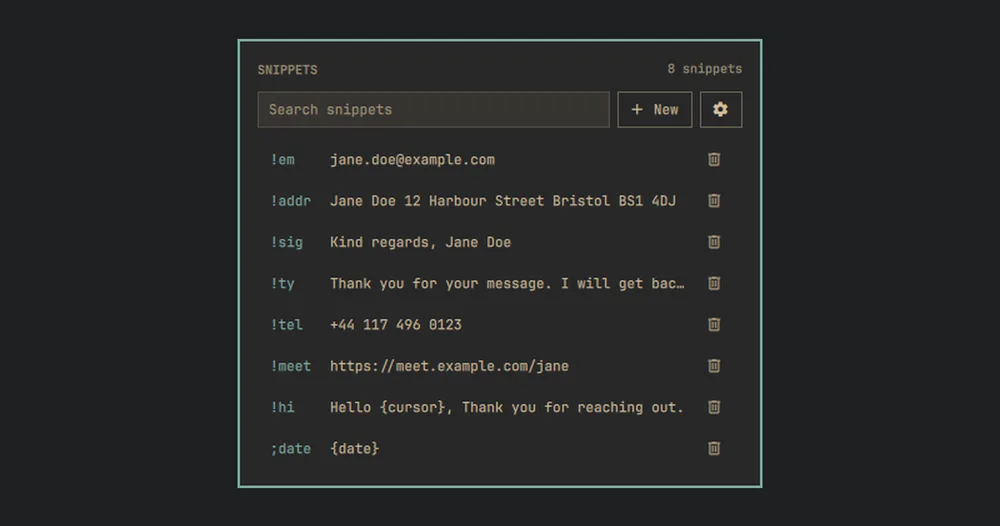Open the Kind regards, Jane Doe entry
The image size is (1000, 526).
420,243
